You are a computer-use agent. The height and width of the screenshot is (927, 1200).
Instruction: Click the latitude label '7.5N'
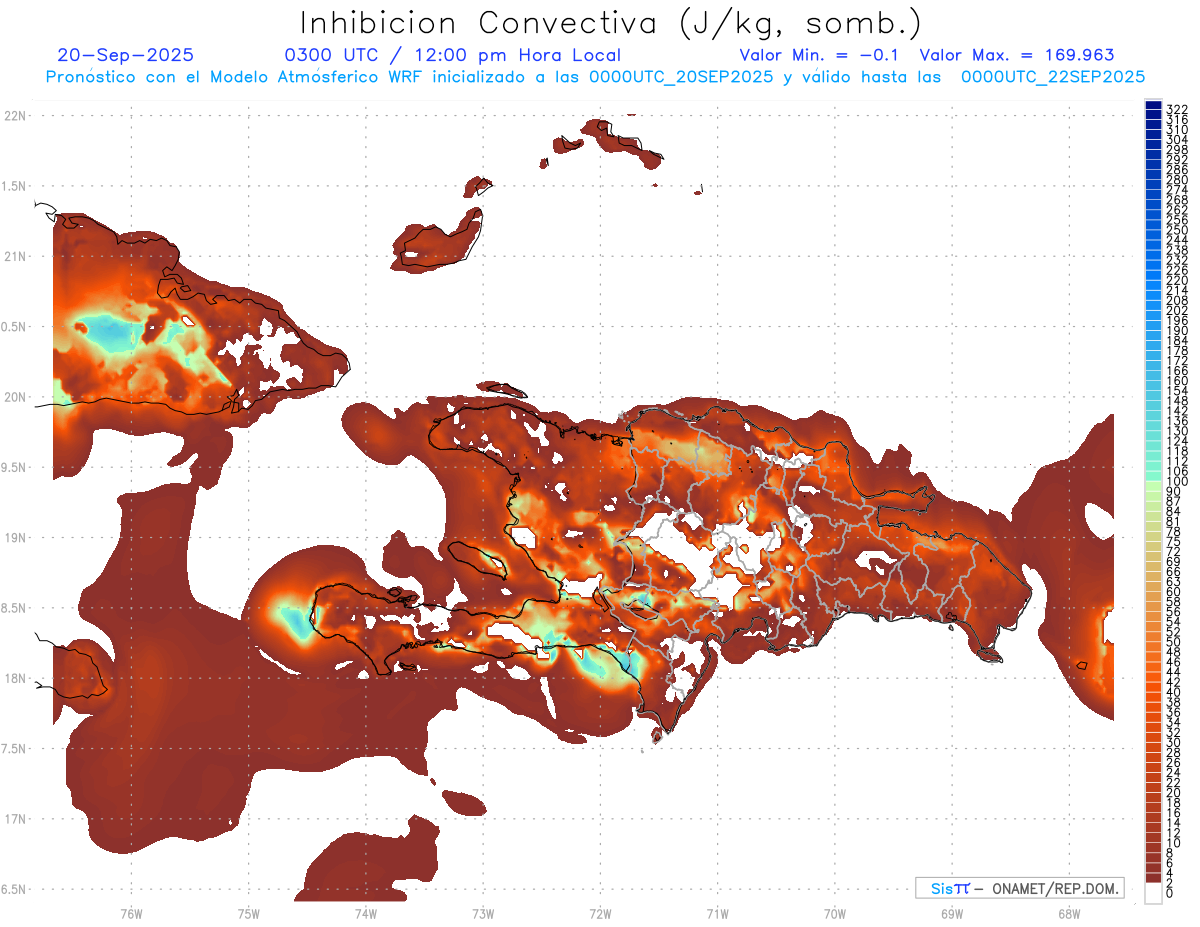(x=14, y=748)
